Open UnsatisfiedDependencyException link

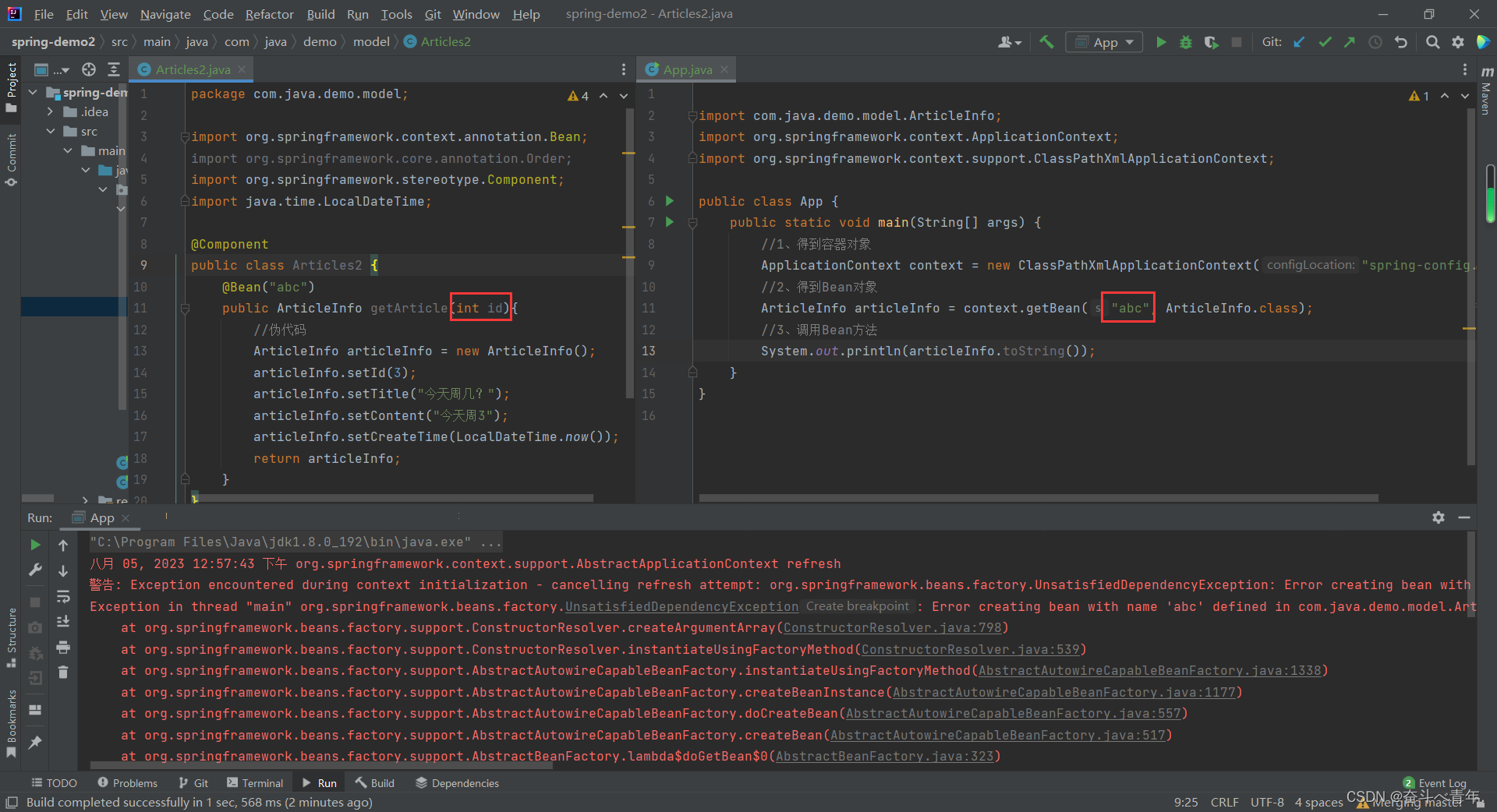tap(681, 606)
